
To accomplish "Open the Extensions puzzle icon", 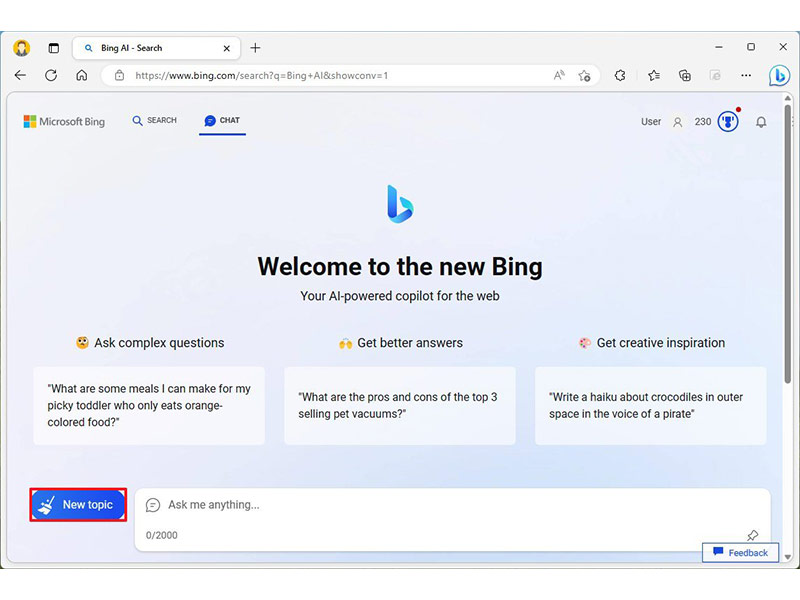I will coord(620,76).
